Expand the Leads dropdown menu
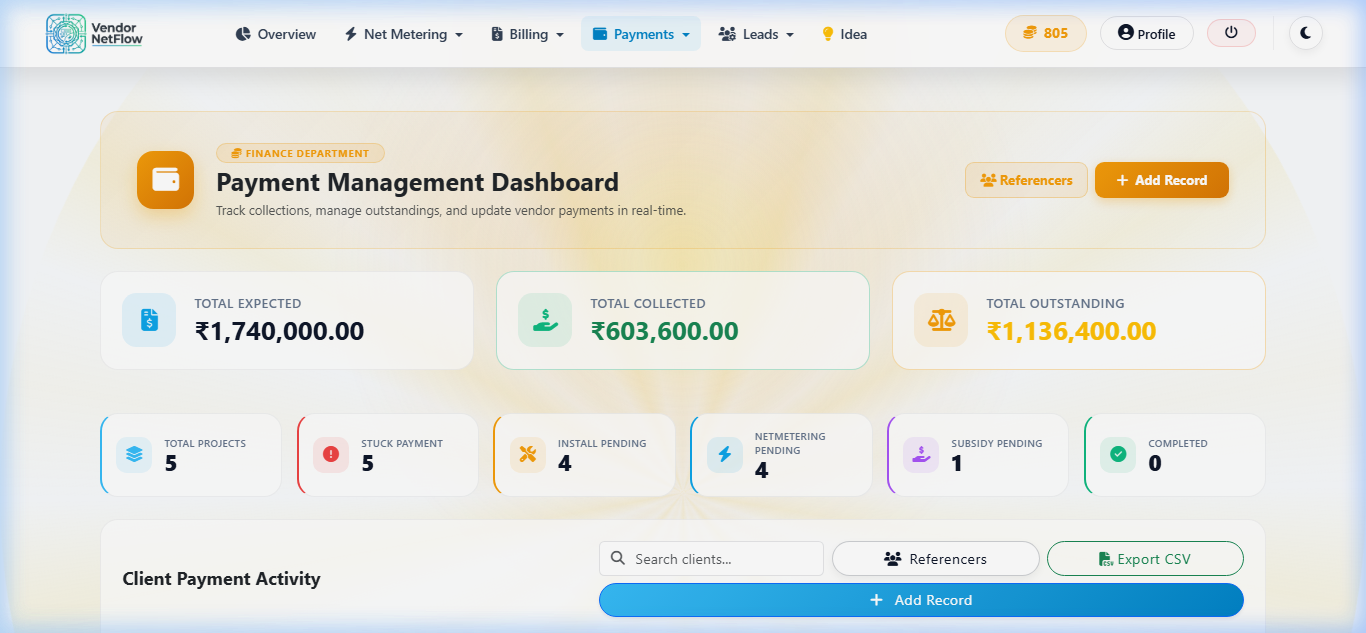 click(x=756, y=34)
